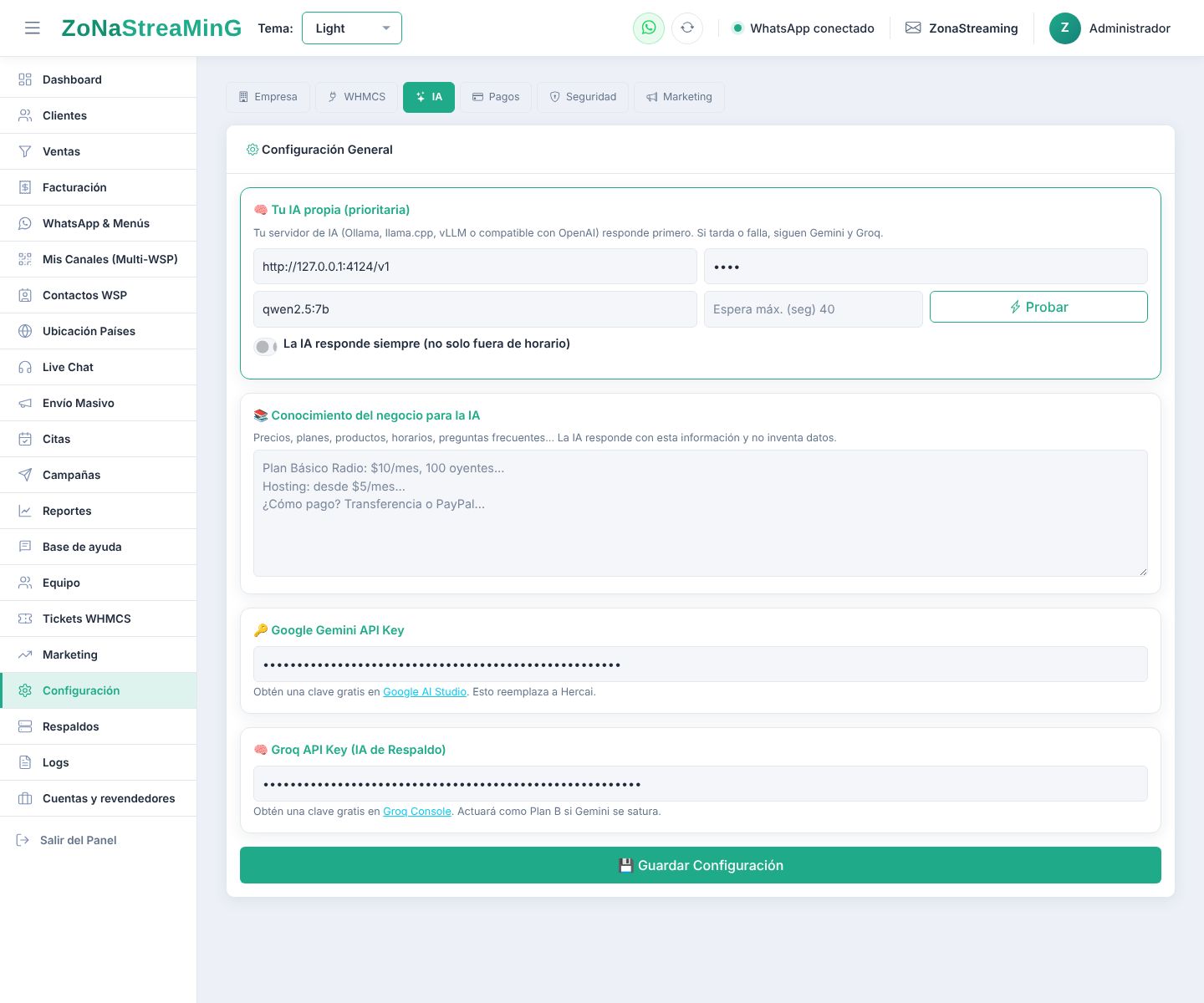The height and width of the screenshot is (1003, 1204).
Task: Click the Mis Canales QR icon
Action: coord(25,259)
